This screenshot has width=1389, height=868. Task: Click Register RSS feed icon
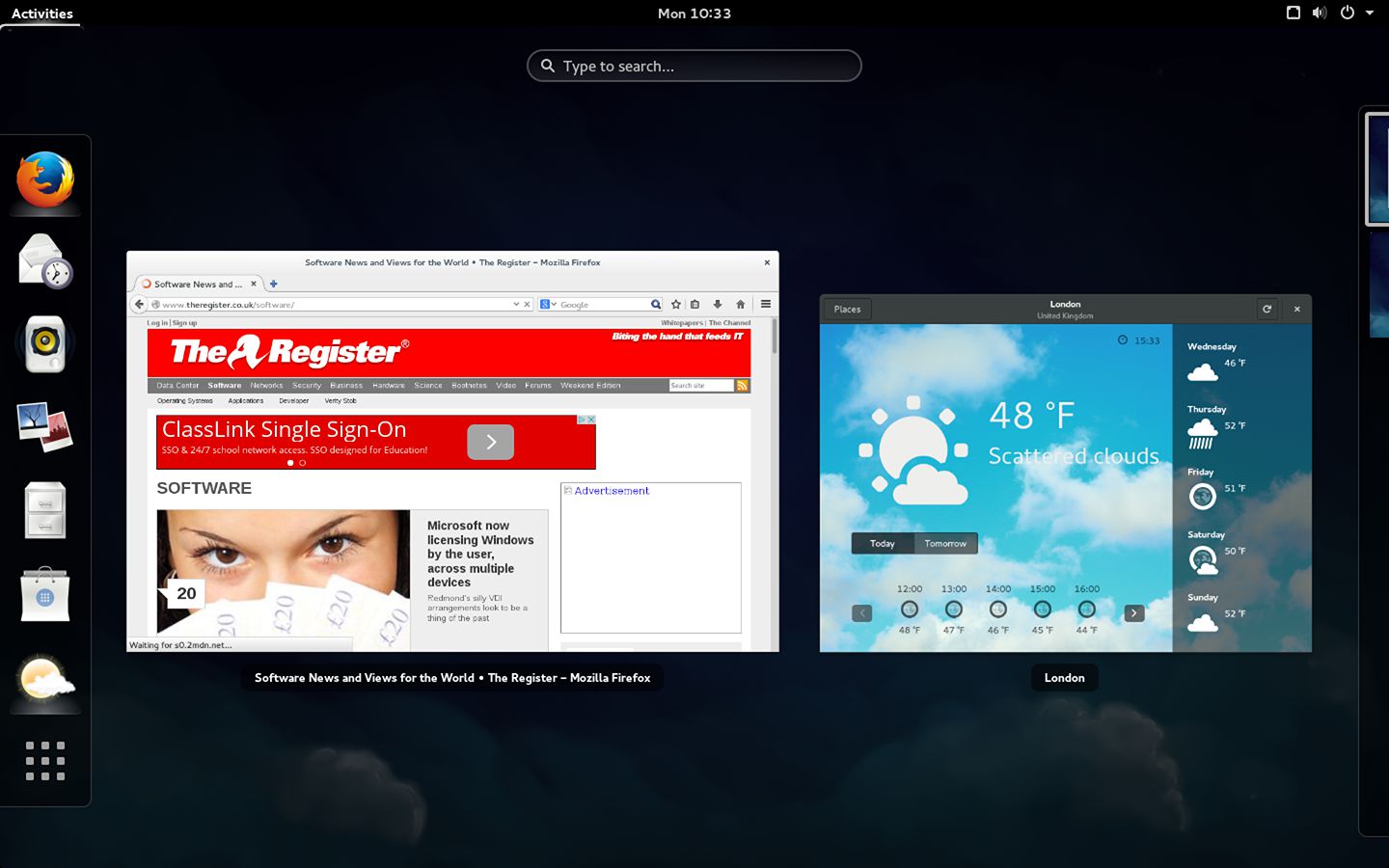click(742, 385)
